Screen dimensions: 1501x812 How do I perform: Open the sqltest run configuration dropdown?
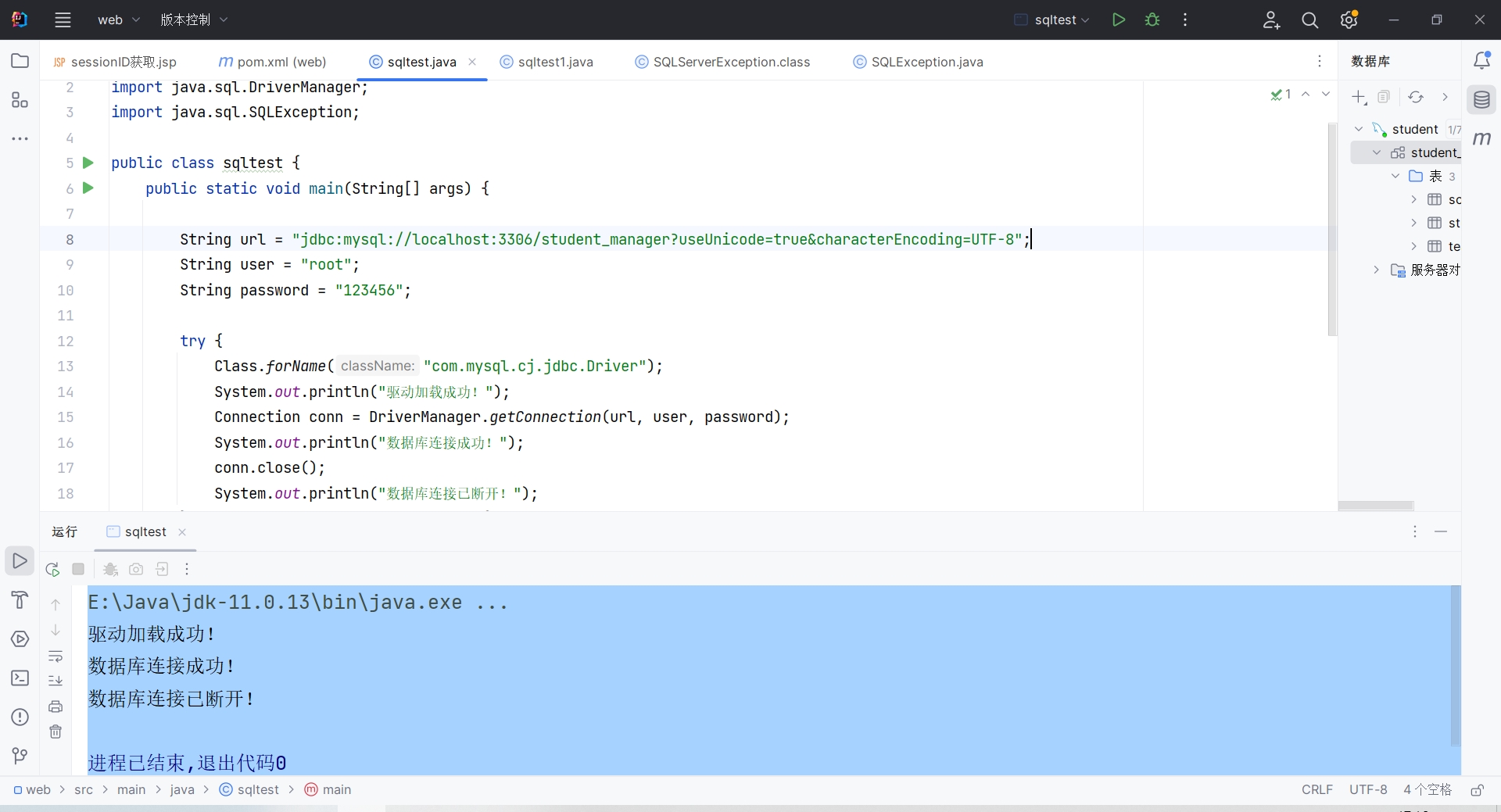pyautogui.click(x=1051, y=20)
